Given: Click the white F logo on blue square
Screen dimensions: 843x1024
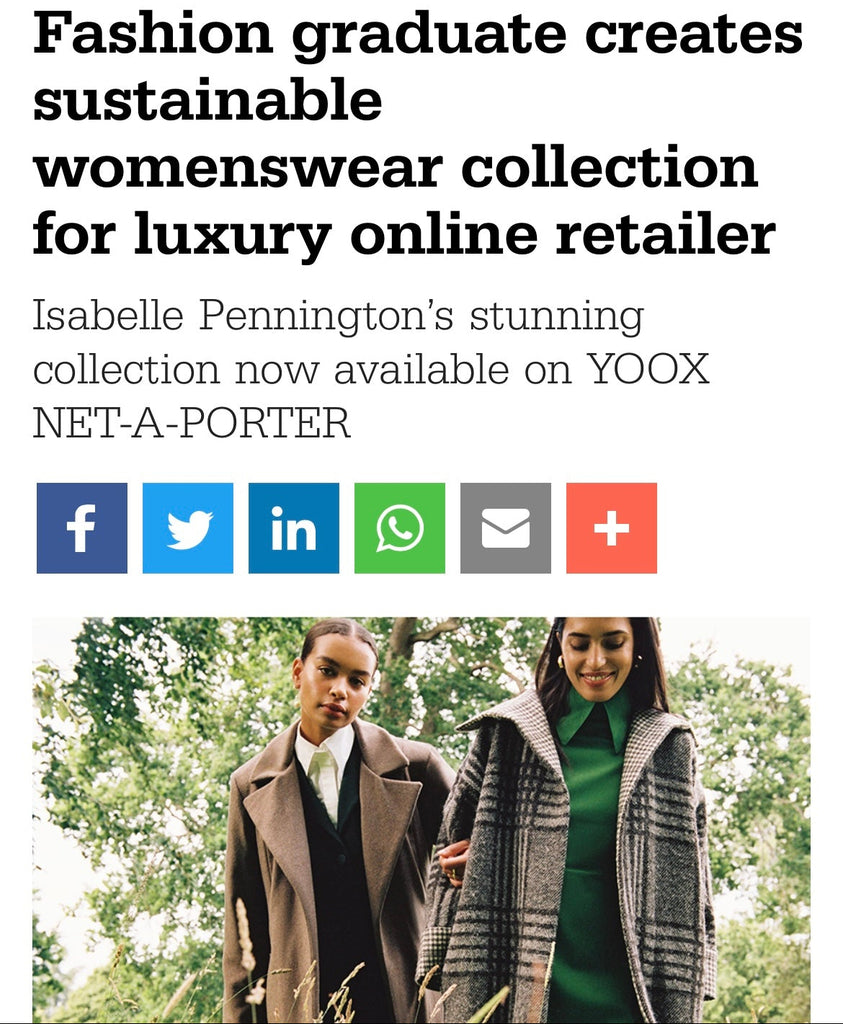Looking at the screenshot, I should click(x=82, y=528).
